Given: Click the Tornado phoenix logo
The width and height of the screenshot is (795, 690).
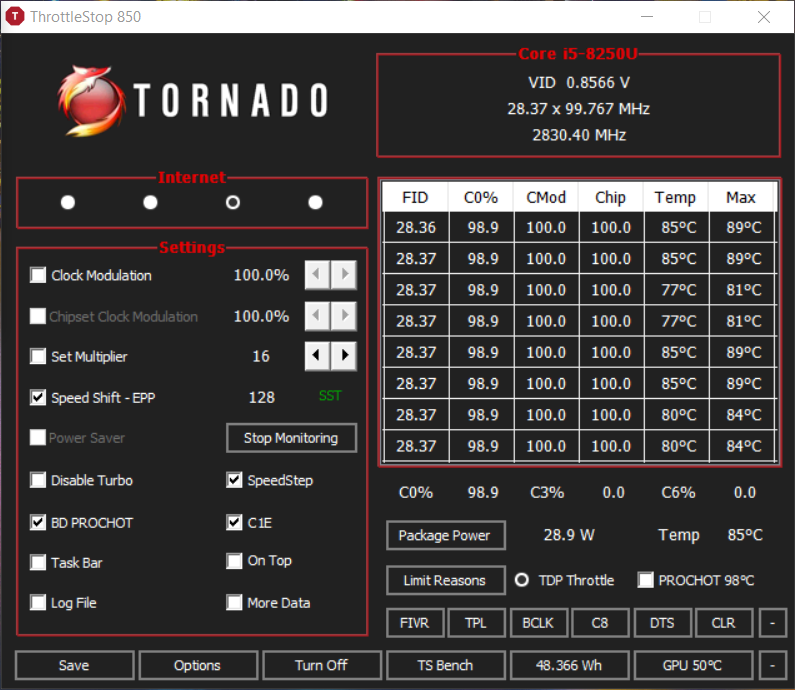Looking at the screenshot, I should click(91, 101).
